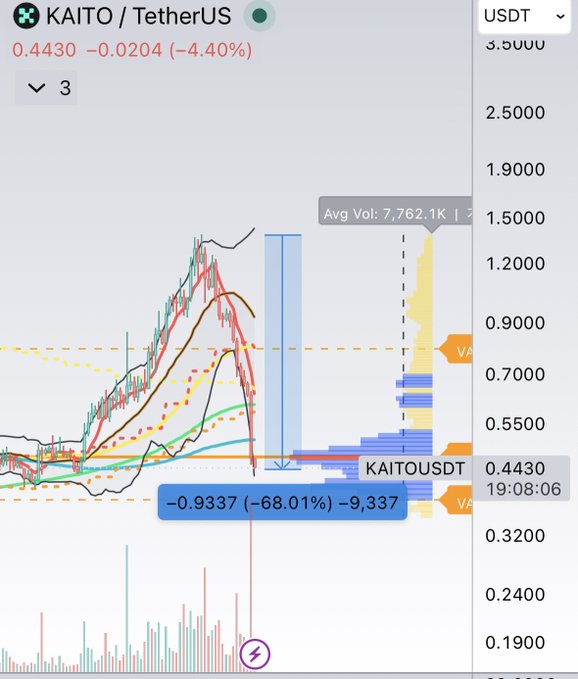Screen dimensions: 578x679
Task: Click the 0.5500 price axis label
Action: pos(515,424)
